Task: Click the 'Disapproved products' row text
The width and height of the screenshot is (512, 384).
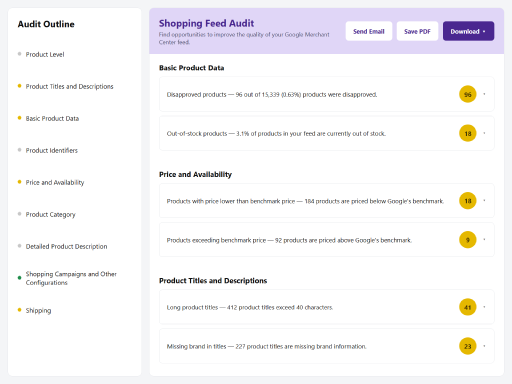Action: coord(272,95)
